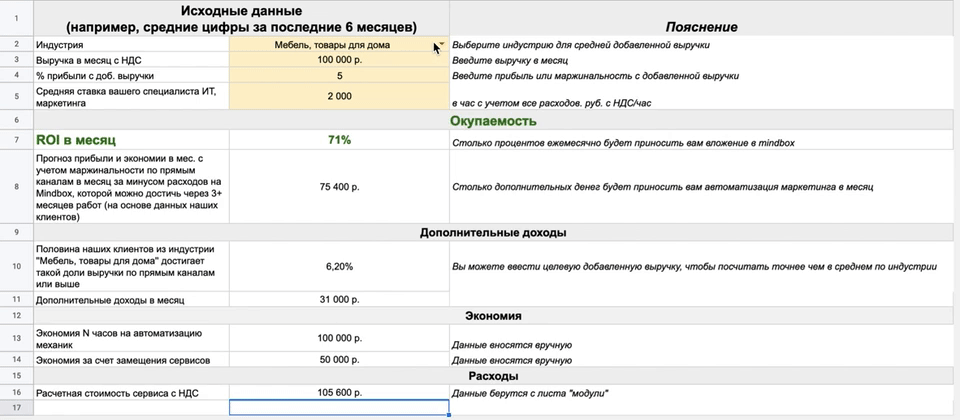Select 'Дополнительные доходы в месяц' label
This screenshot has width=960, height=420.
(132, 300)
